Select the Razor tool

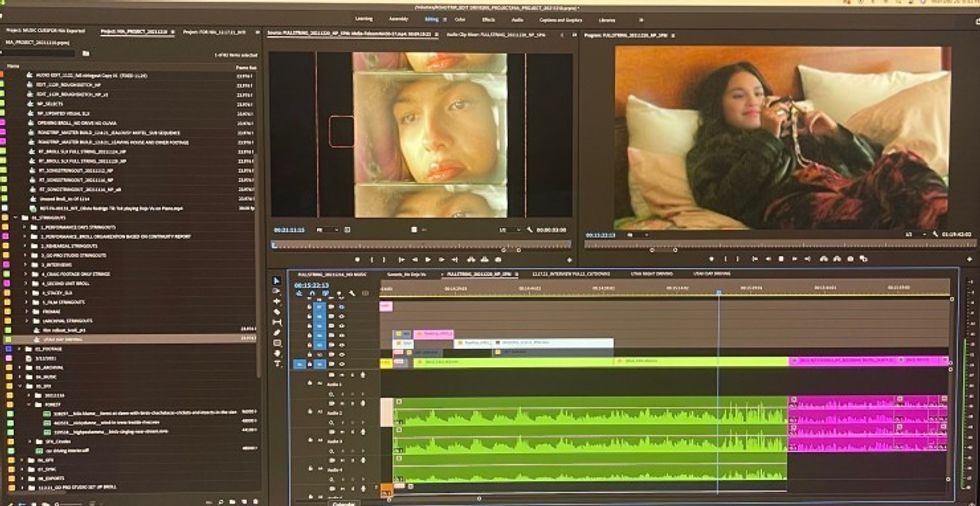coord(277,312)
